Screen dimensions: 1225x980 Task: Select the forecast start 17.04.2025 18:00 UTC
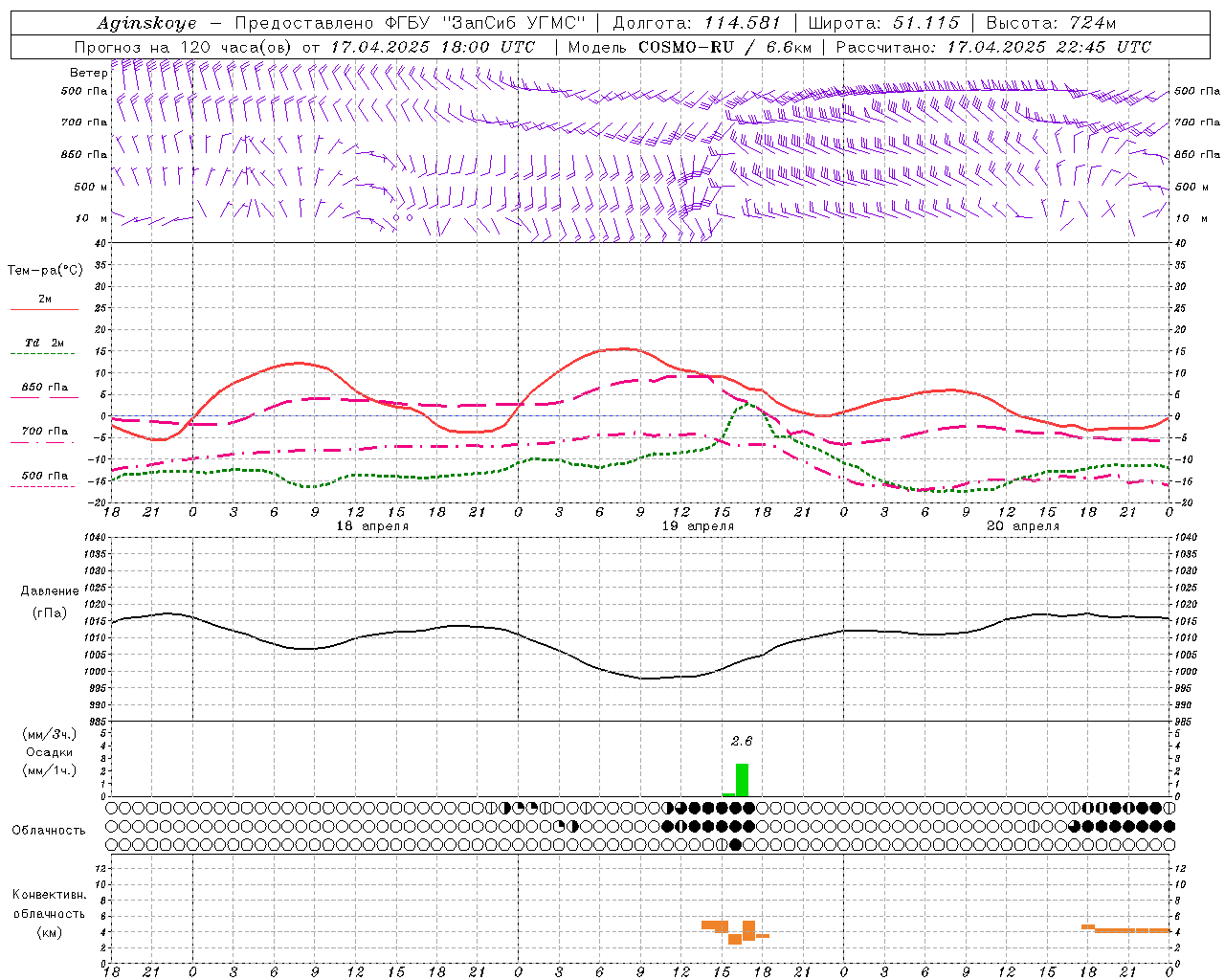click(x=433, y=47)
